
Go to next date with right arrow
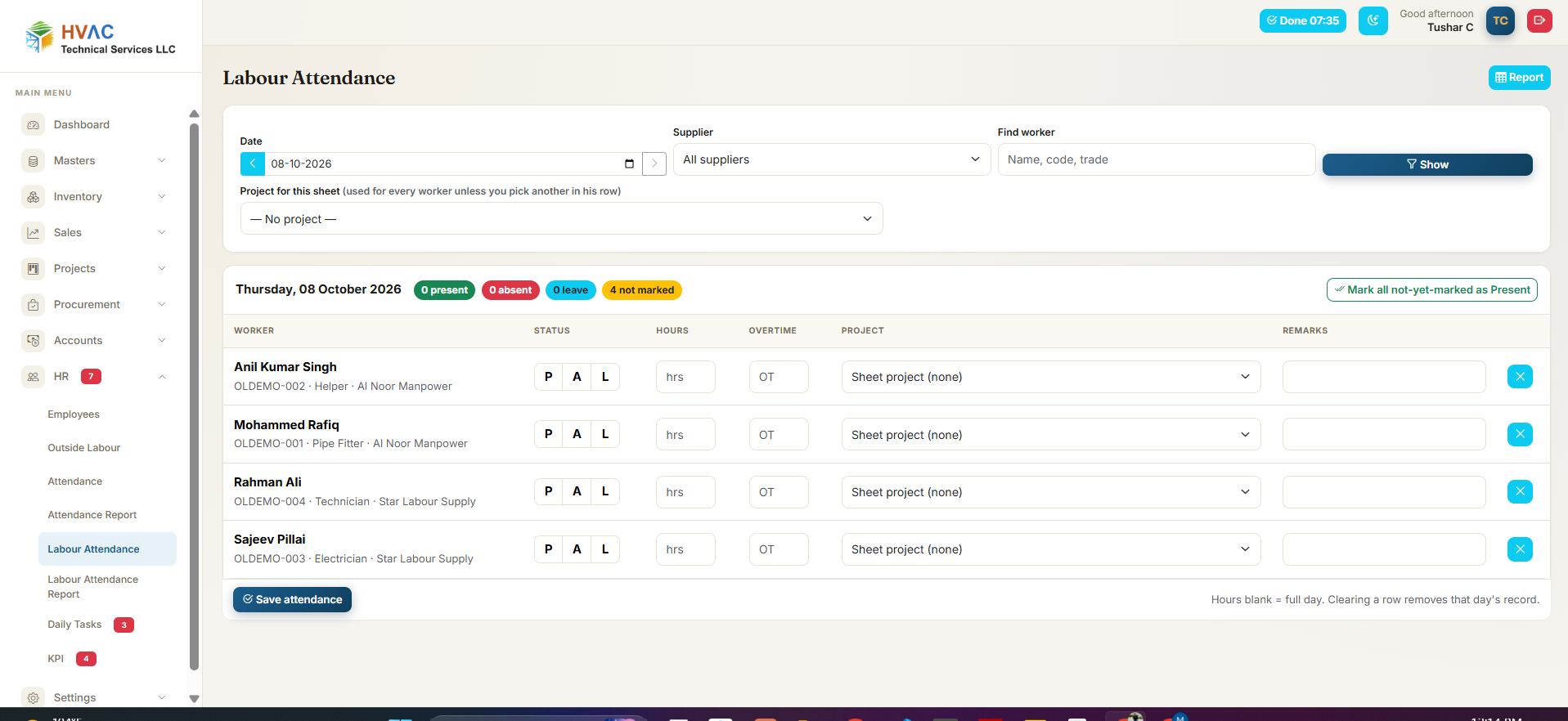coord(654,163)
